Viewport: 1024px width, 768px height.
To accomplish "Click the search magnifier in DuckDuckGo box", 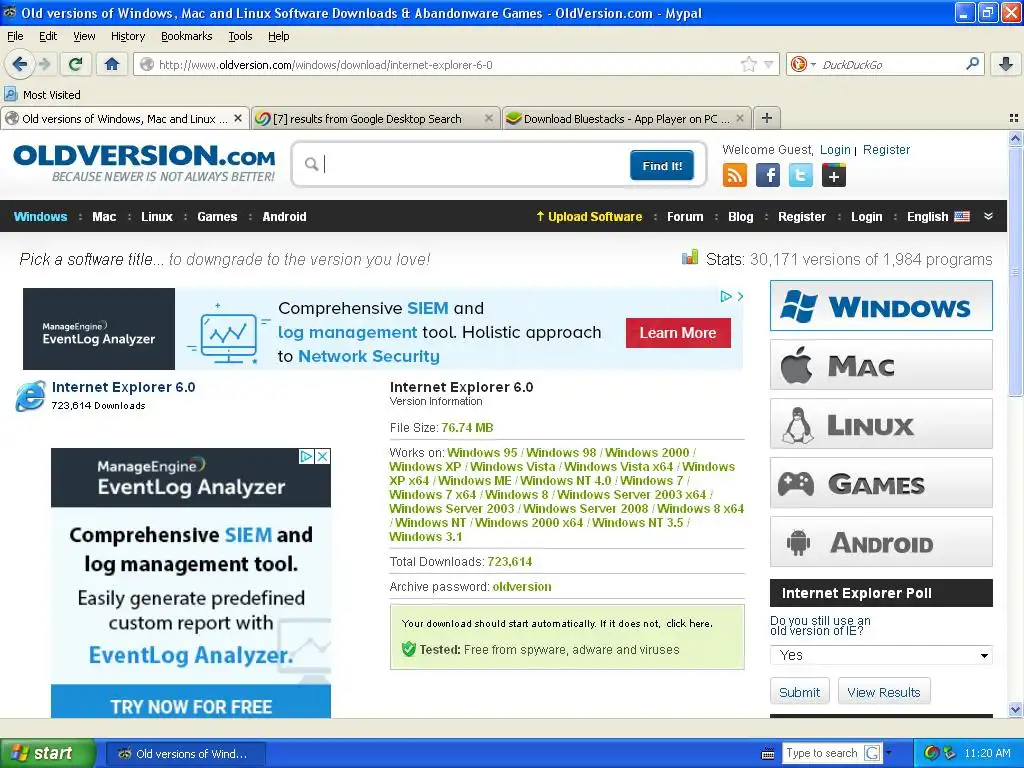I will click(x=972, y=64).
